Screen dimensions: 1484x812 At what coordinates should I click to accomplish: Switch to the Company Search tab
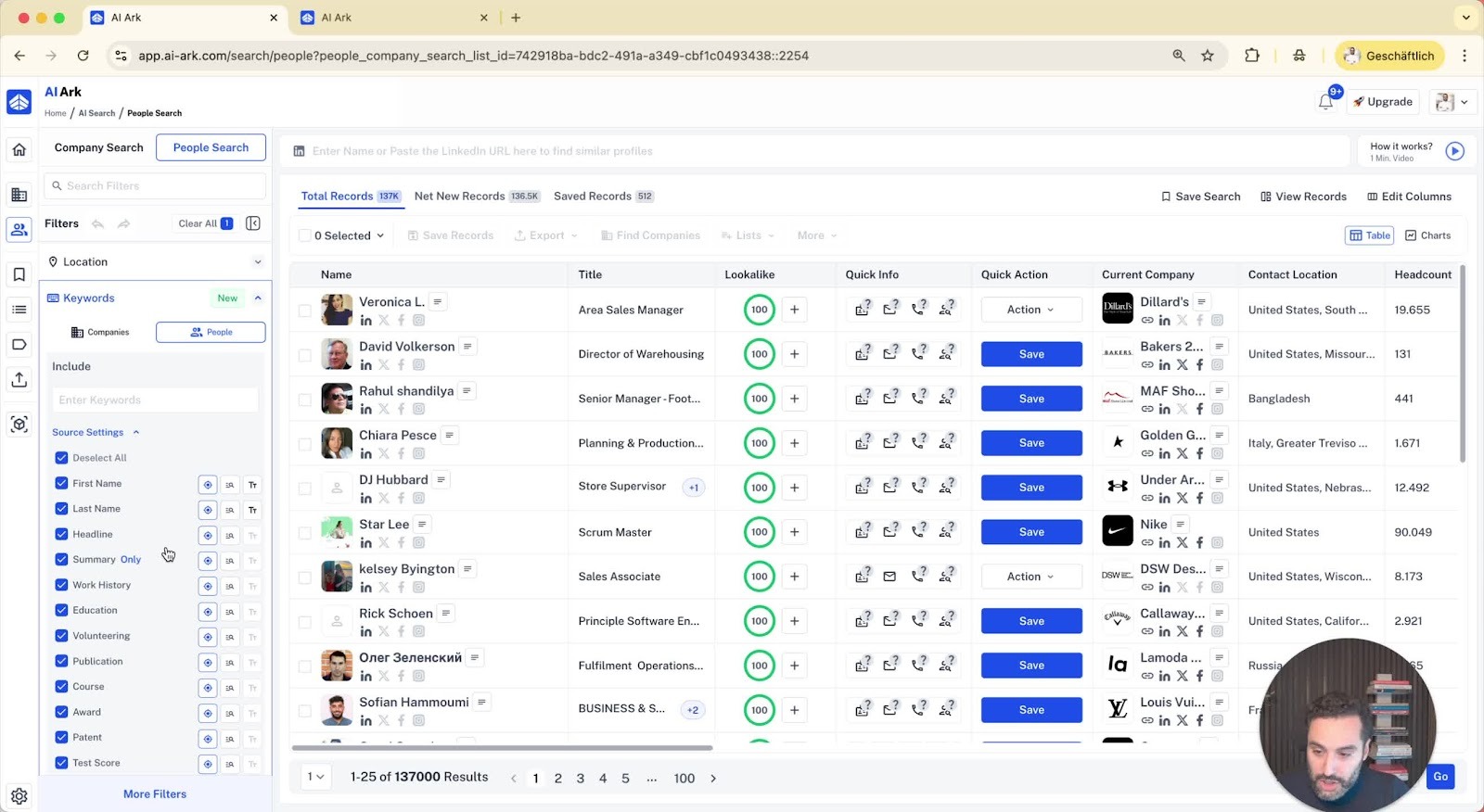click(x=98, y=147)
